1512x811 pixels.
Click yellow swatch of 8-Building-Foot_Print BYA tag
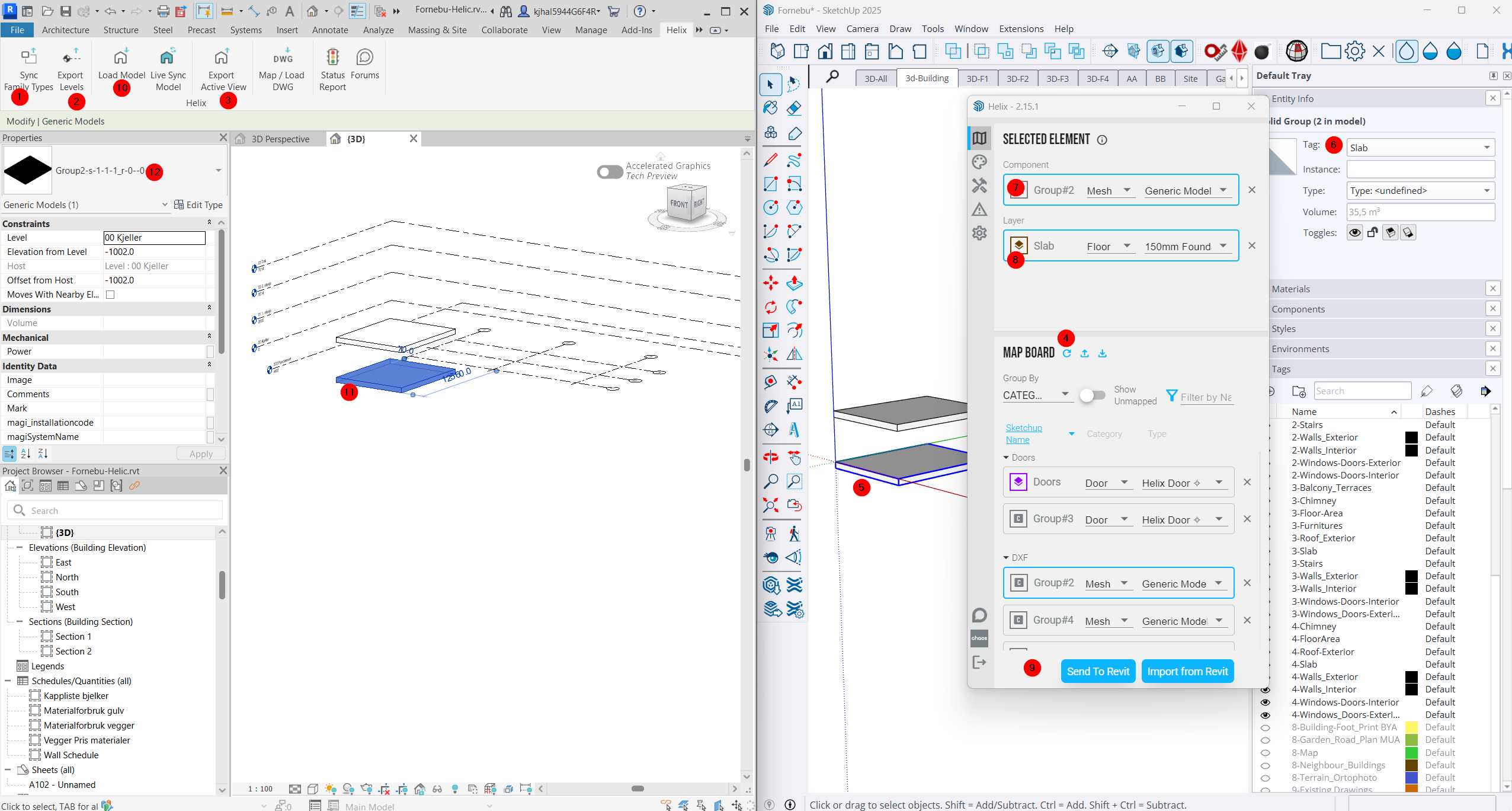(x=1411, y=727)
